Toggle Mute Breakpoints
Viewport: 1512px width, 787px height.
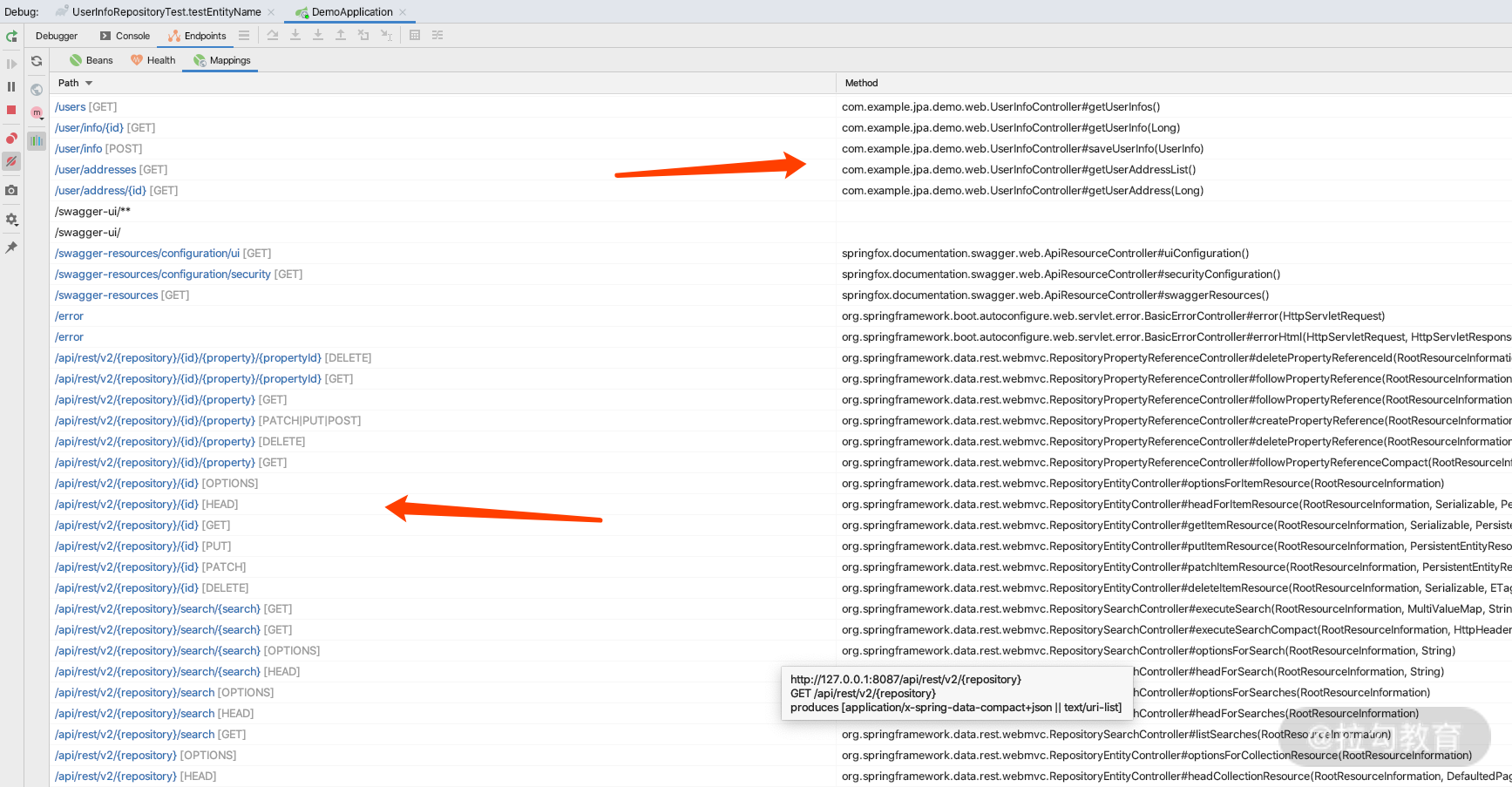(12, 162)
